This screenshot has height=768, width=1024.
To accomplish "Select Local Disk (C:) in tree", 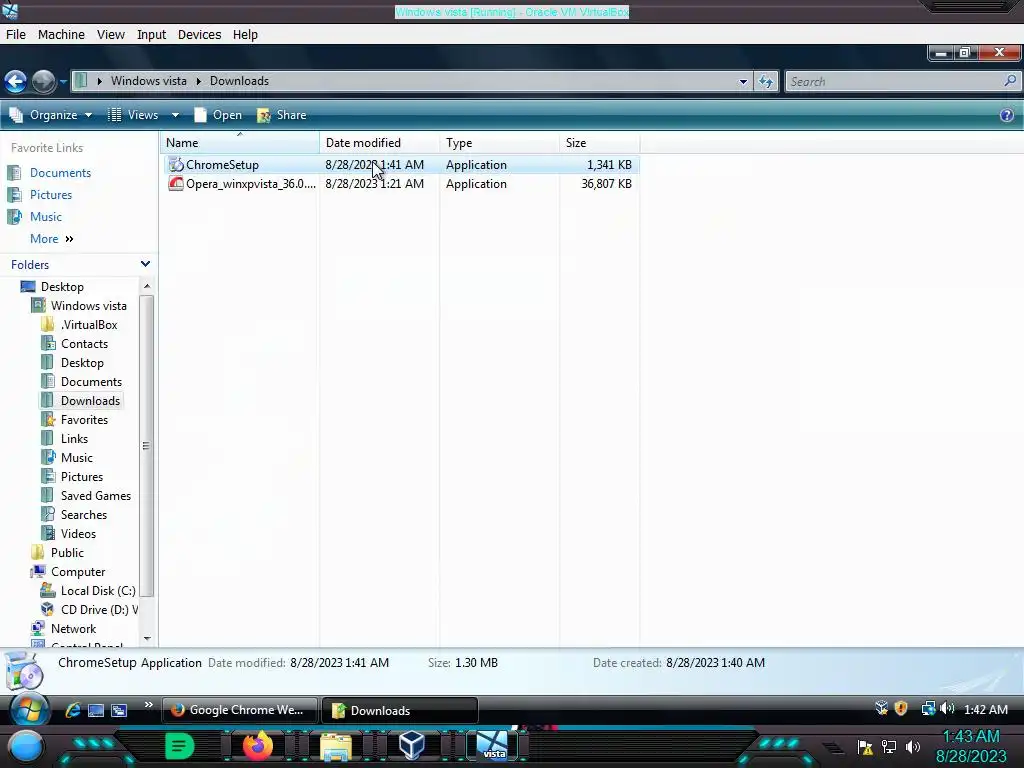I will (98, 590).
